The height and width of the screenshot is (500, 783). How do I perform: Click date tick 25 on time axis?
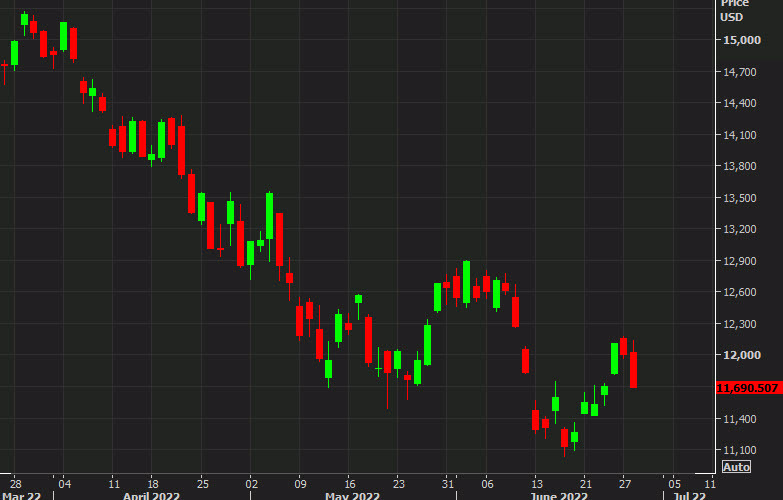202,484
